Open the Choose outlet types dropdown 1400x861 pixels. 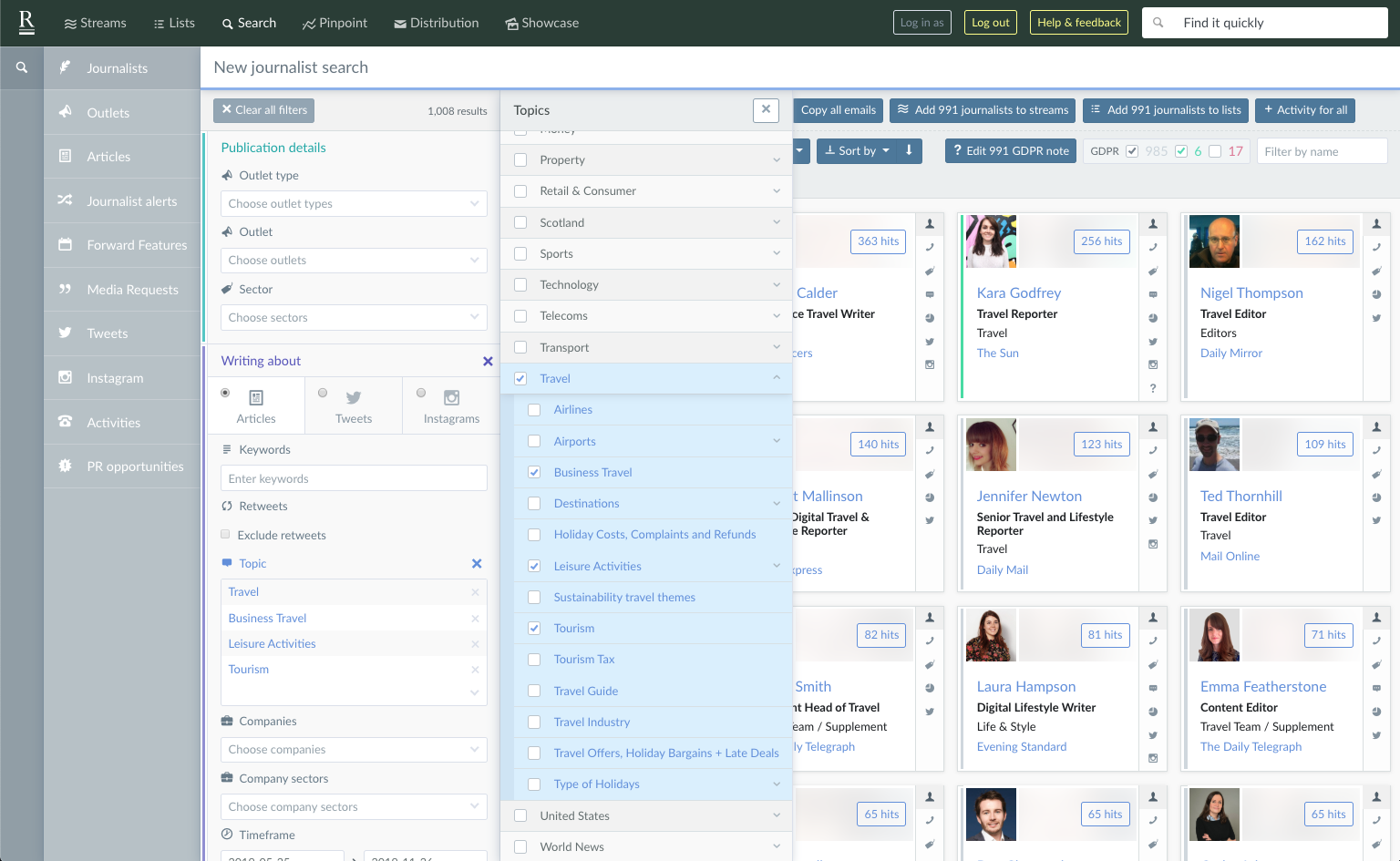point(354,203)
